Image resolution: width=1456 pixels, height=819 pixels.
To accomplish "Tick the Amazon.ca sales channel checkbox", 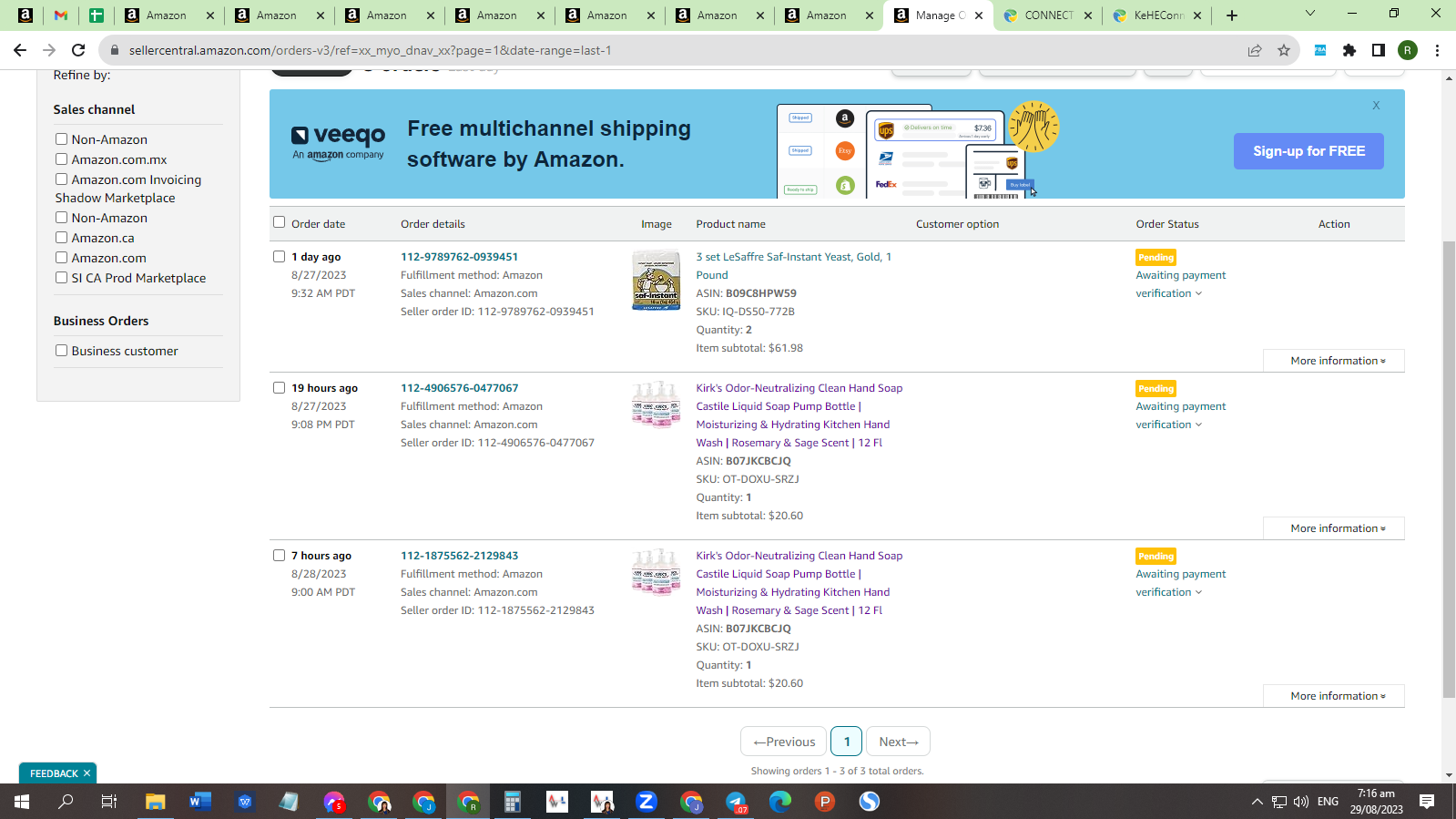I will (61, 238).
